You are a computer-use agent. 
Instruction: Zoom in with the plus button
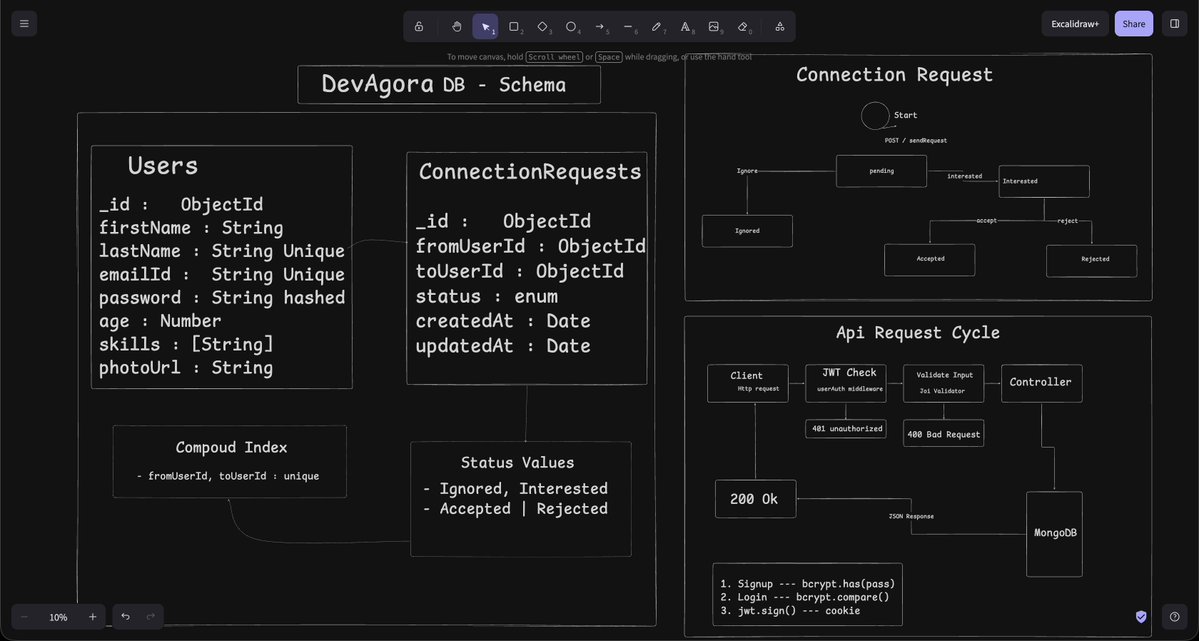pyautogui.click(x=93, y=617)
